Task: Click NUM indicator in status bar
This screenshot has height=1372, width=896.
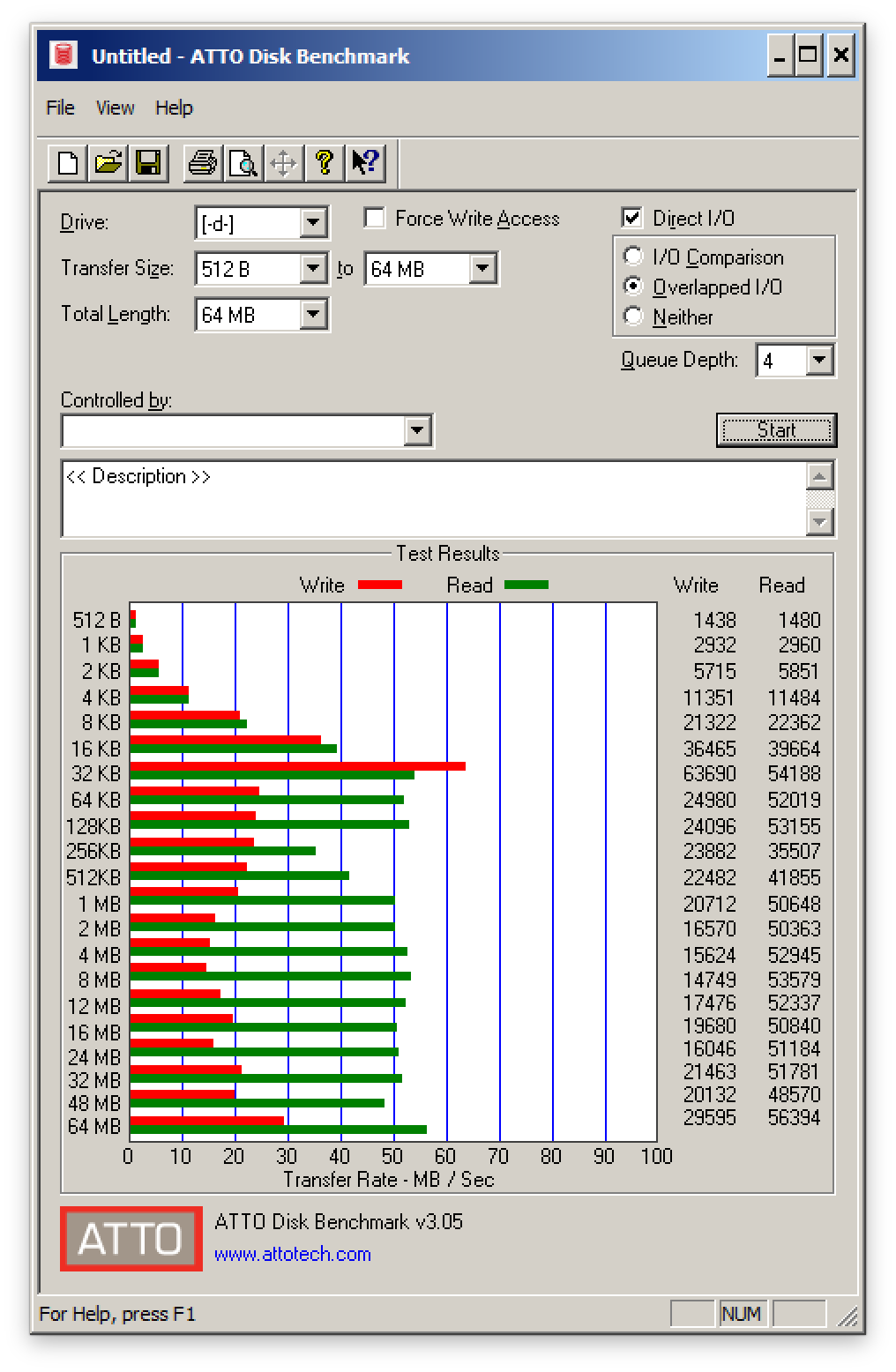Action: point(741,1314)
